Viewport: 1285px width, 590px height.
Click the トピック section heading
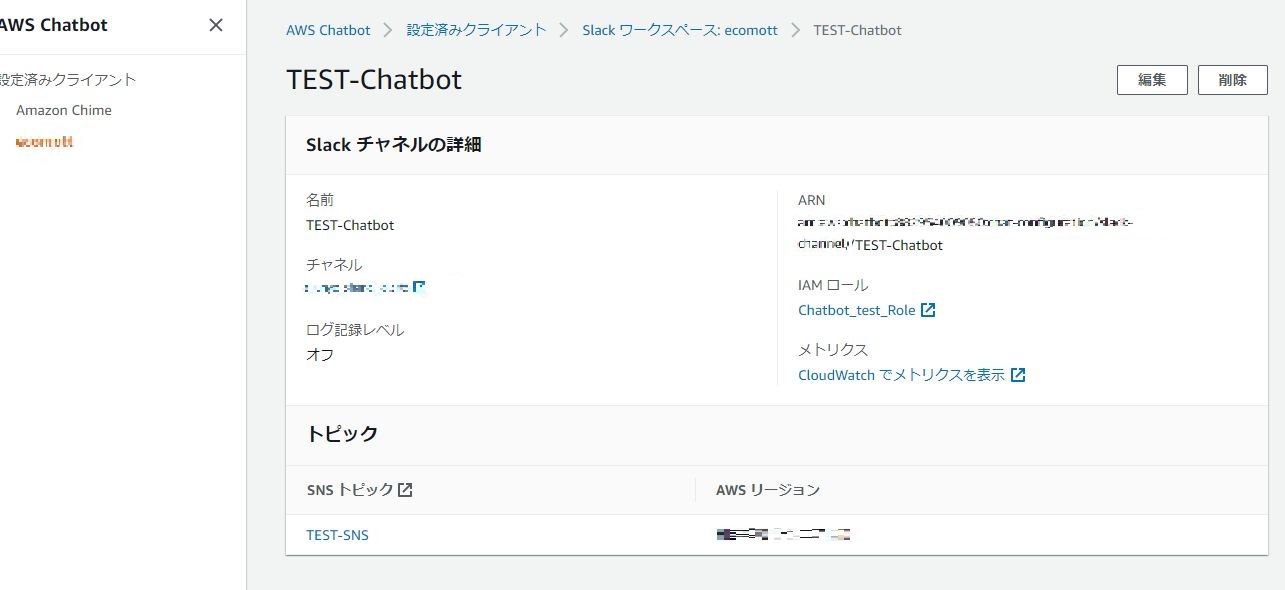(x=342, y=434)
